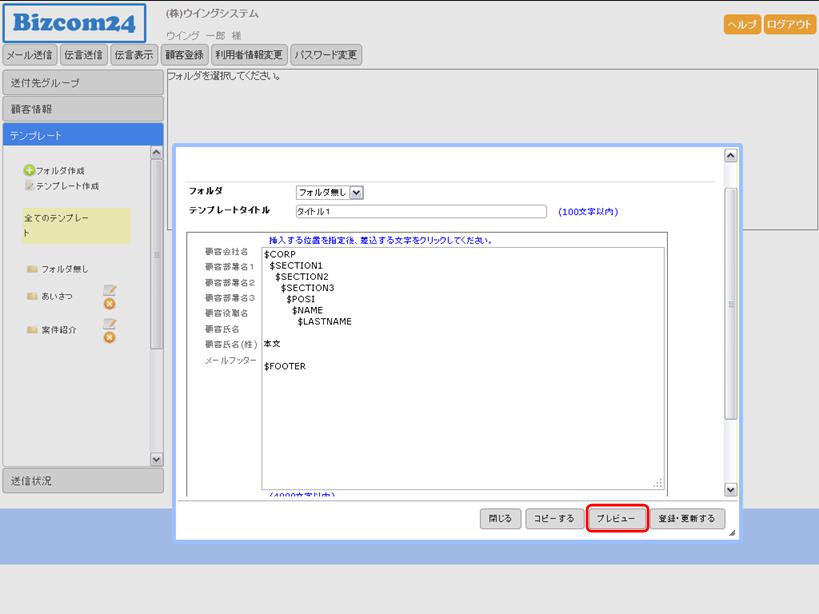This screenshot has height=614, width=819.
Task: Click the dialog's vertical scrollbar down arrow
Action: 730,490
